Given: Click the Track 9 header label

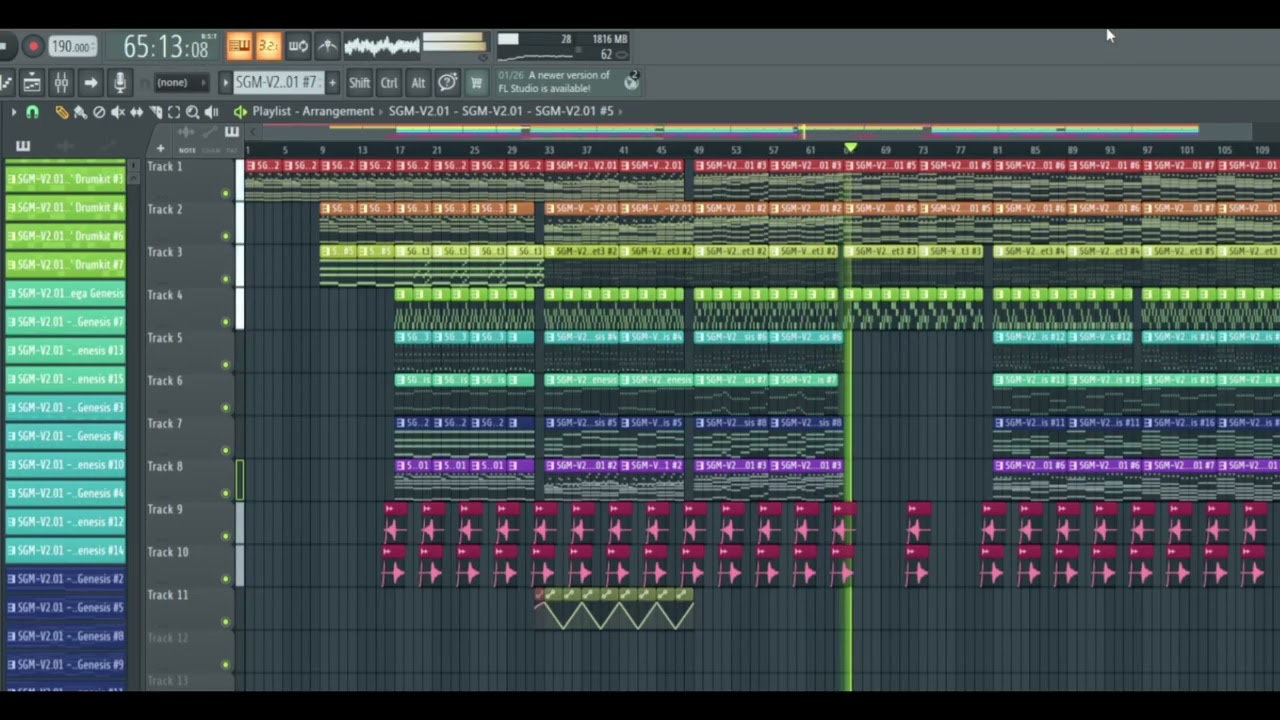Looking at the screenshot, I should click(x=166, y=509).
